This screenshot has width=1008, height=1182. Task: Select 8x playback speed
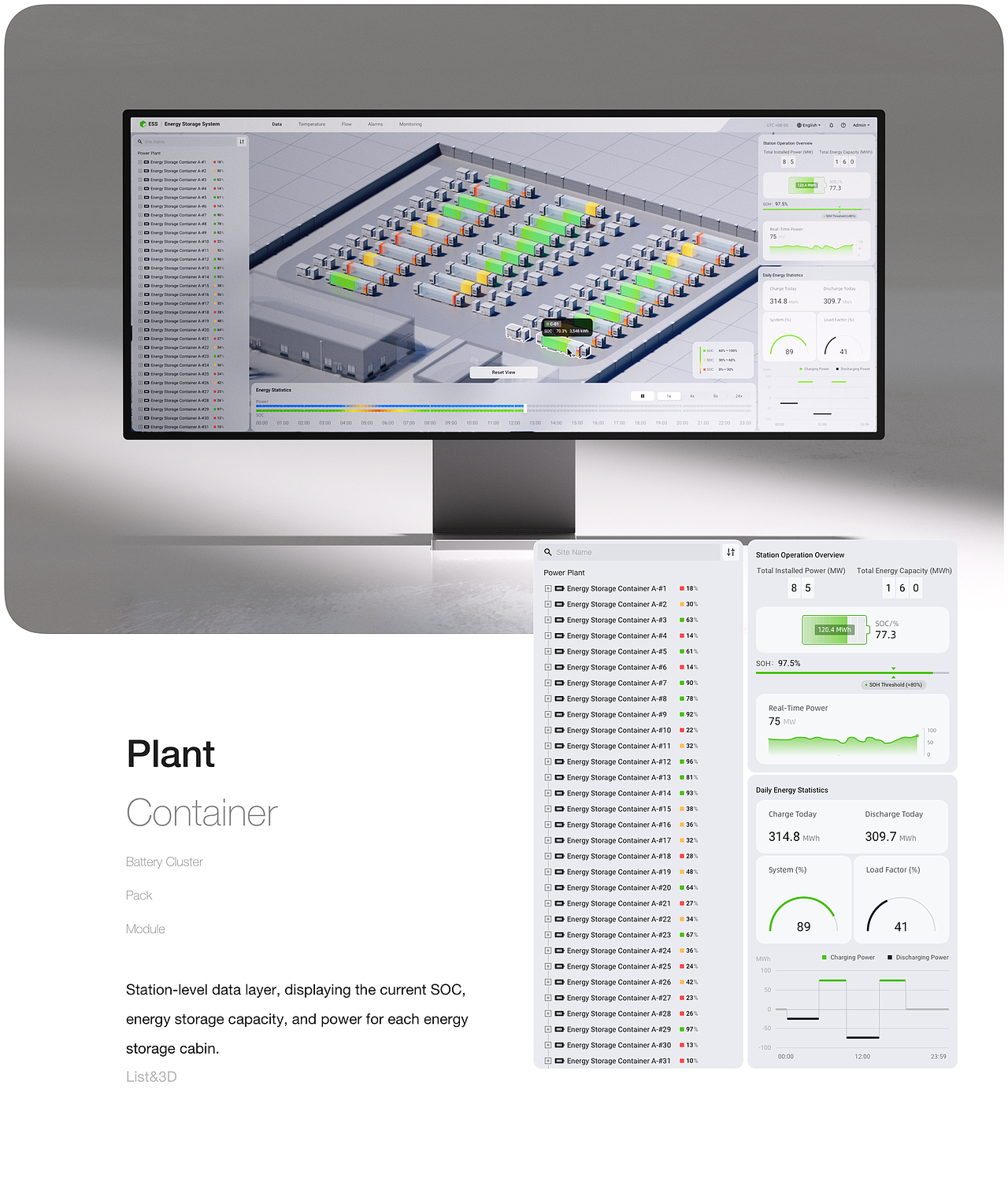point(716,395)
